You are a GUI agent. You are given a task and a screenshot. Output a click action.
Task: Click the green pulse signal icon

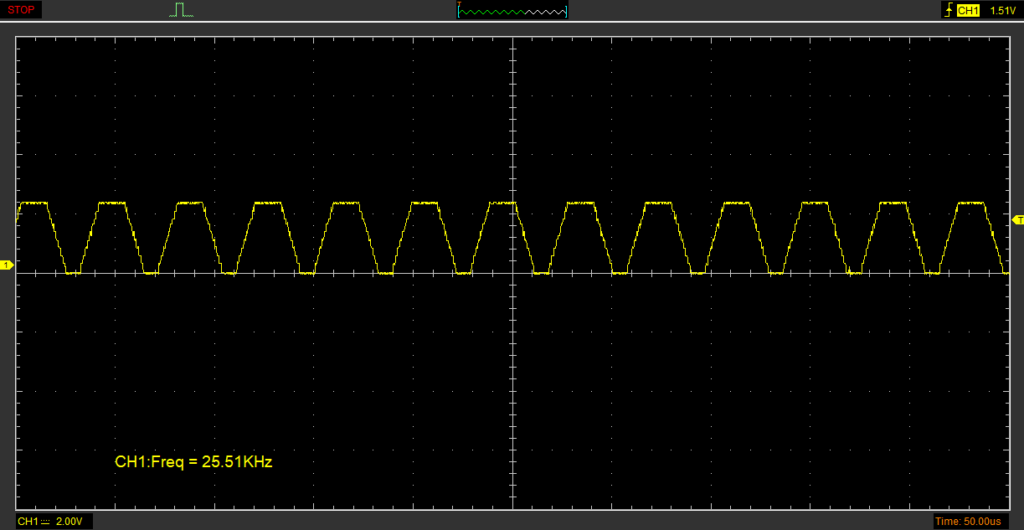tap(180, 10)
